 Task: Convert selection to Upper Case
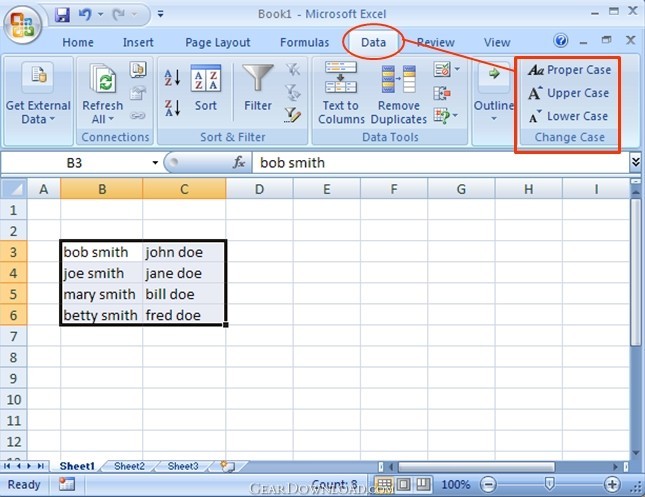tap(568, 93)
